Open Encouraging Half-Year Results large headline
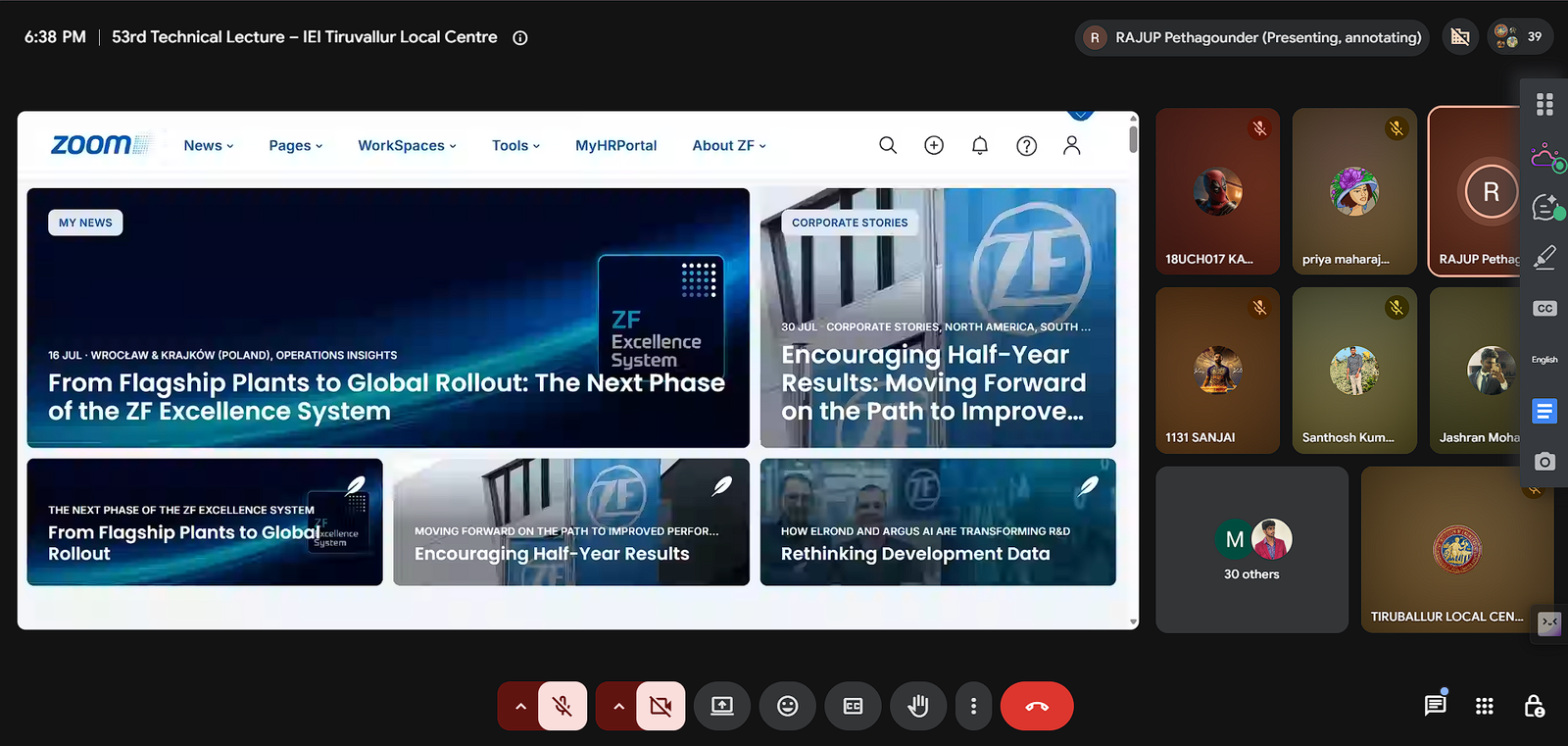 point(934,382)
